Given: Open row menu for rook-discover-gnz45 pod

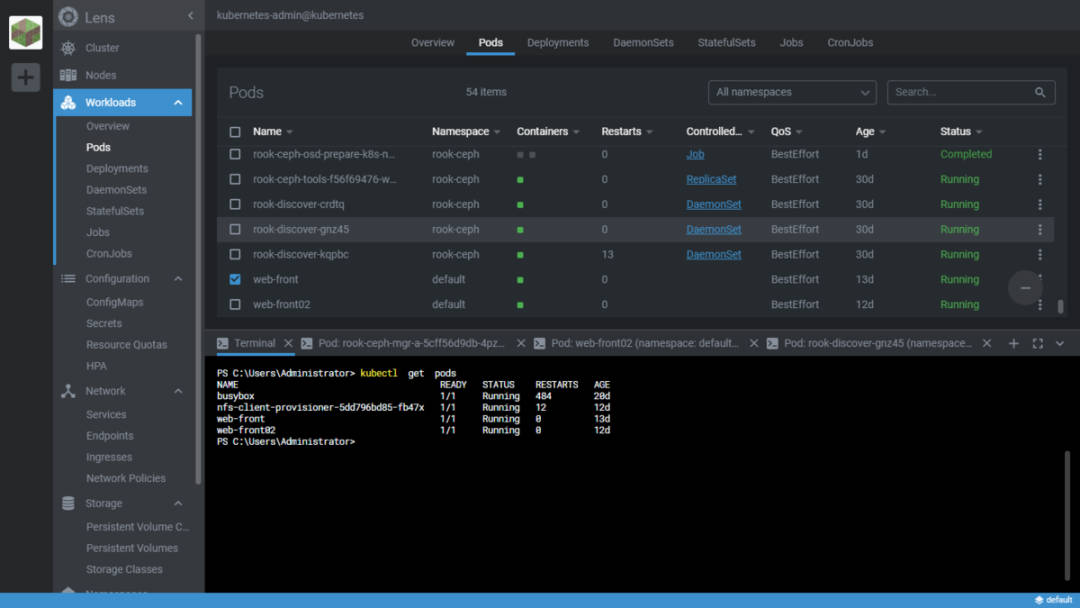Looking at the screenshot, I should click(x=1040, y=229).
